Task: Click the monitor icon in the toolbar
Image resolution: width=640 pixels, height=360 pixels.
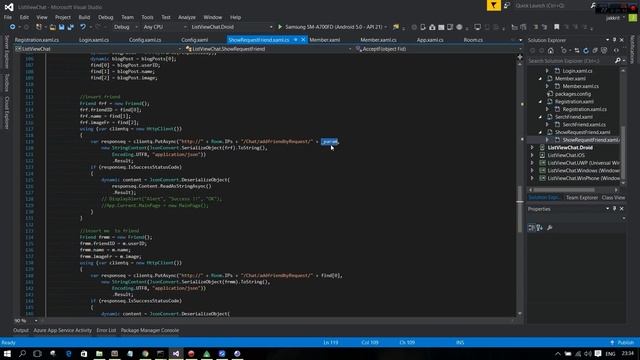Action: 477,27
